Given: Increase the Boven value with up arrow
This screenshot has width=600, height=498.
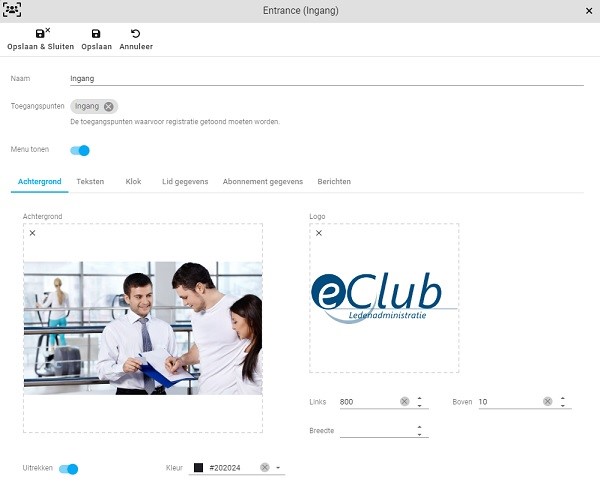Looking at the screenshot, I should pos(563,398).
